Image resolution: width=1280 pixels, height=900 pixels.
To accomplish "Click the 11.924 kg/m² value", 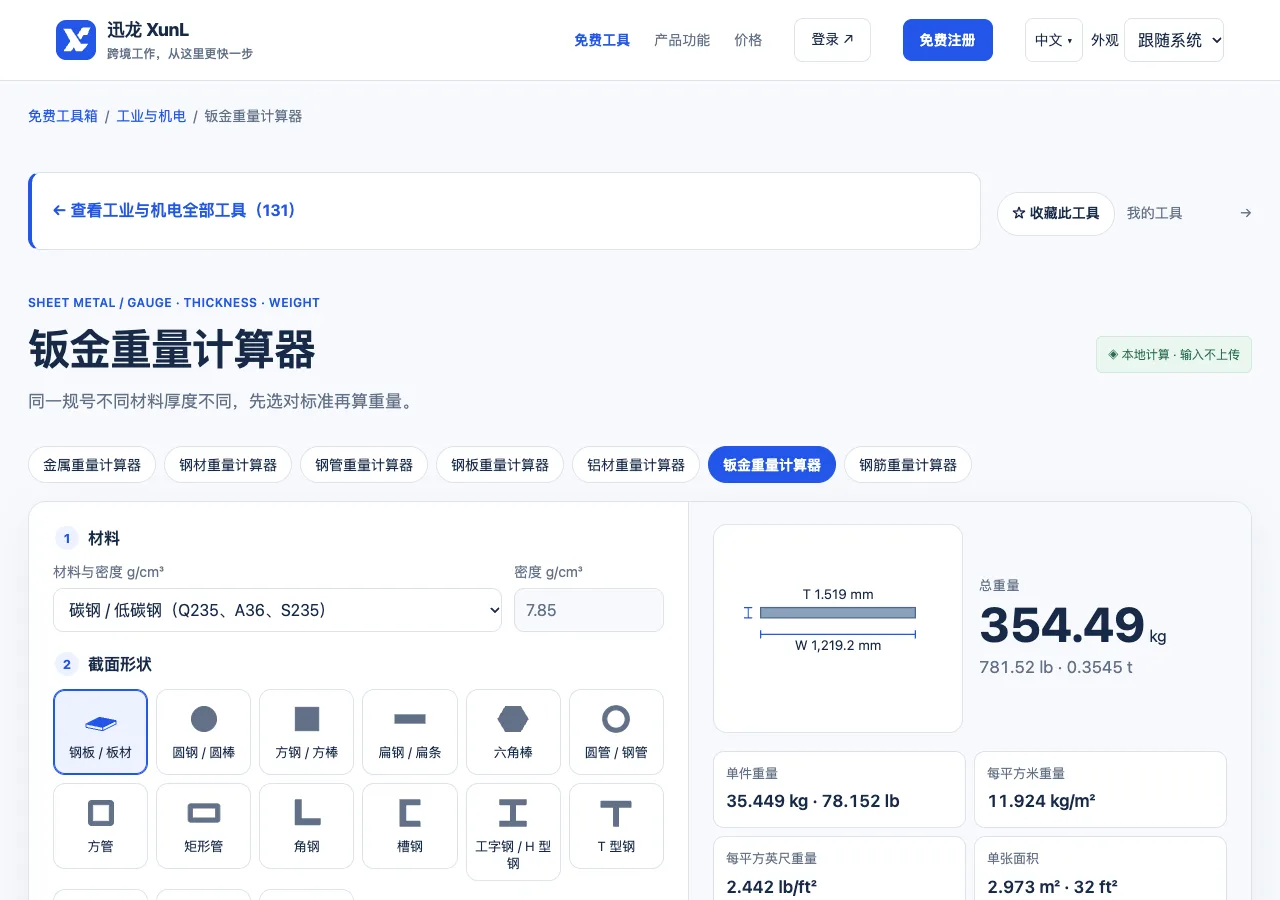I will point(1041,801).
